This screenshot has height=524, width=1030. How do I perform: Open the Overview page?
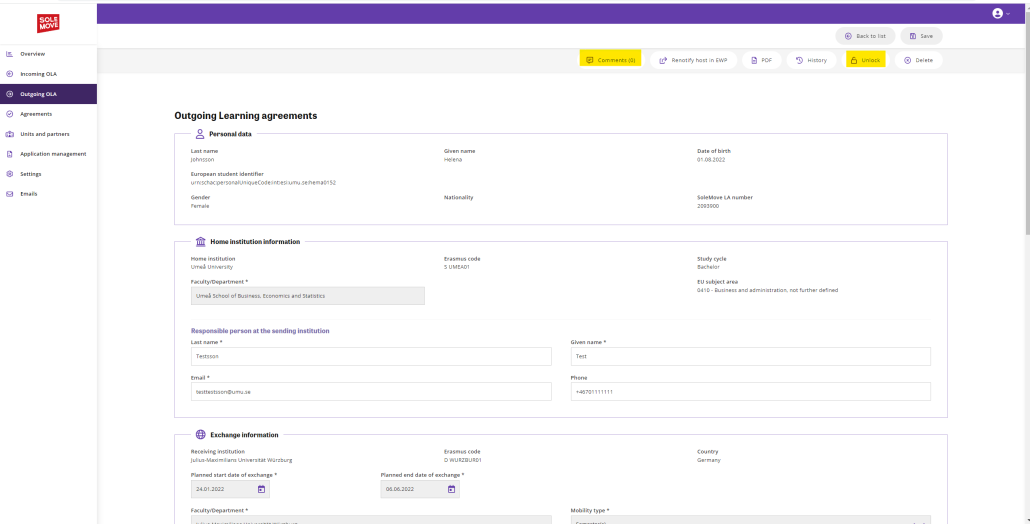tap(49, 54)
